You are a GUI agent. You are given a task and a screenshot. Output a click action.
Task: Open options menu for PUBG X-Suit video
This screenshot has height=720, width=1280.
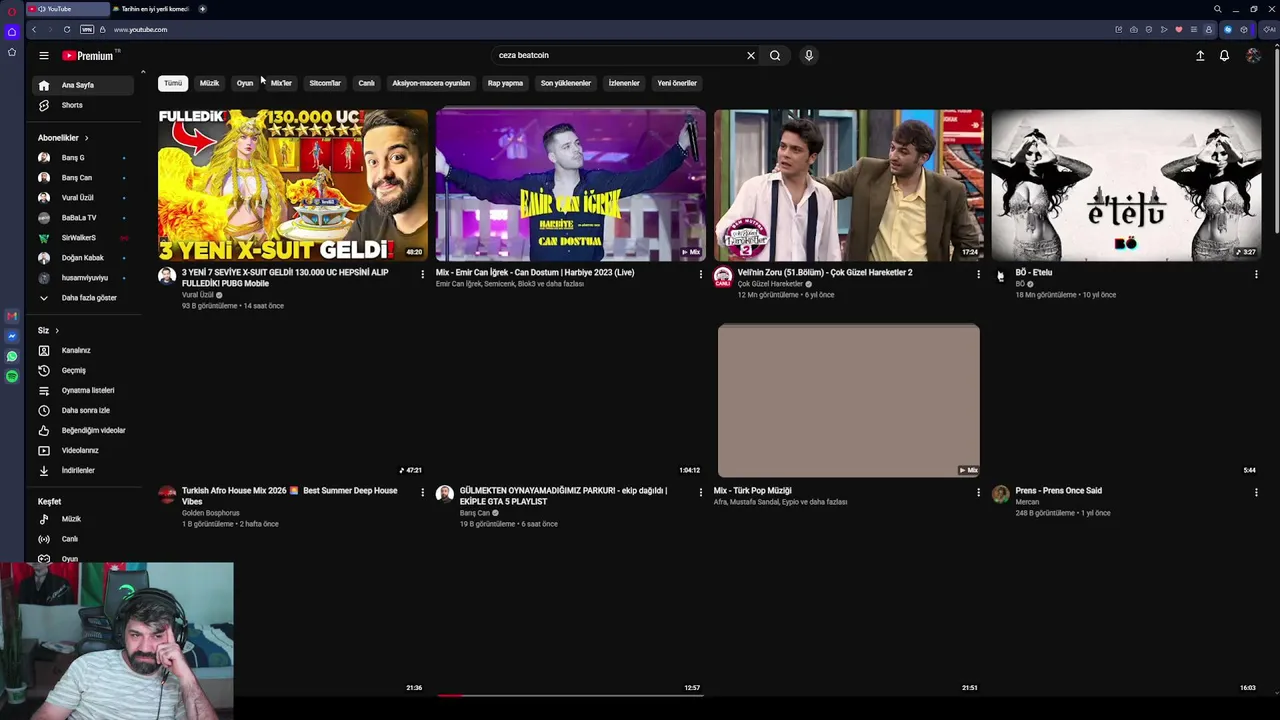pyautogui.click(x=422, y=274)
